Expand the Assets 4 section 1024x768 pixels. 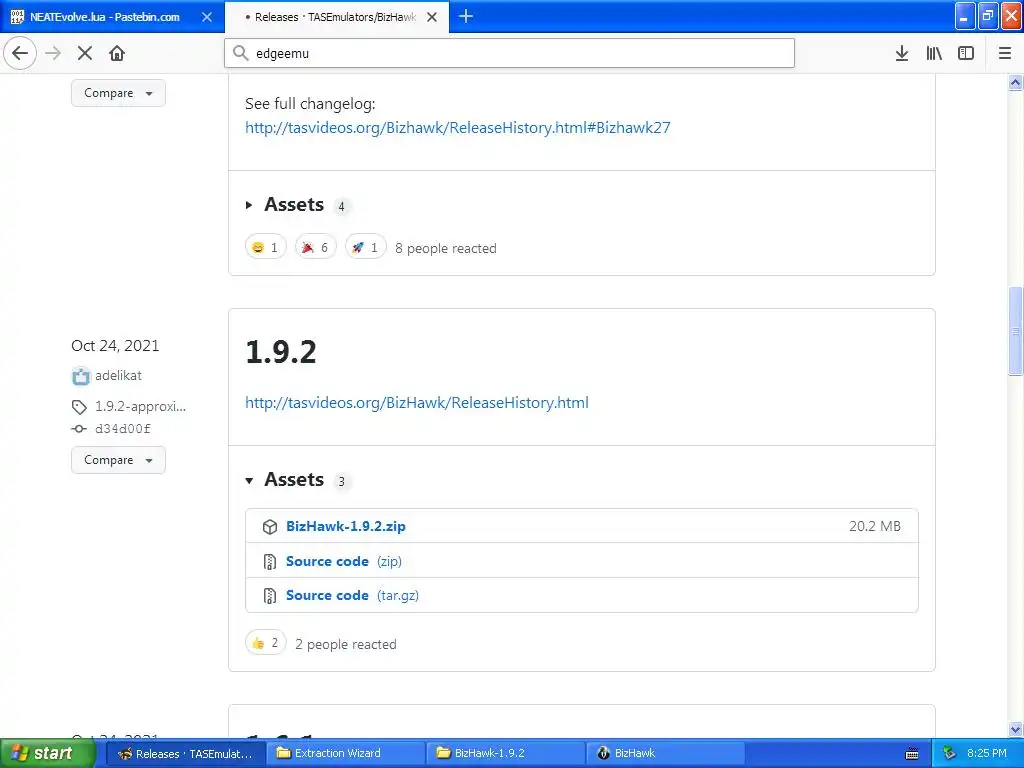294,204
